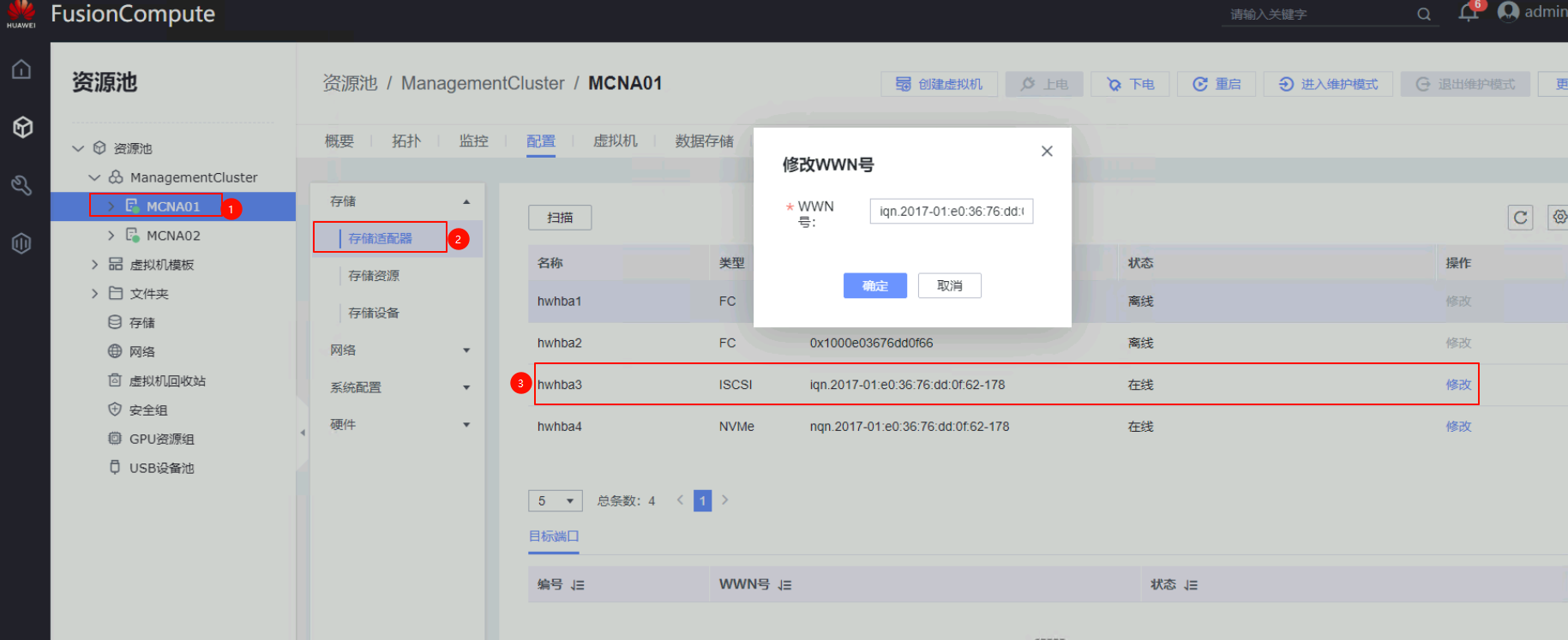
Task: Click 修改 link for hwhba4
Action: click(x=1457, y=427)
